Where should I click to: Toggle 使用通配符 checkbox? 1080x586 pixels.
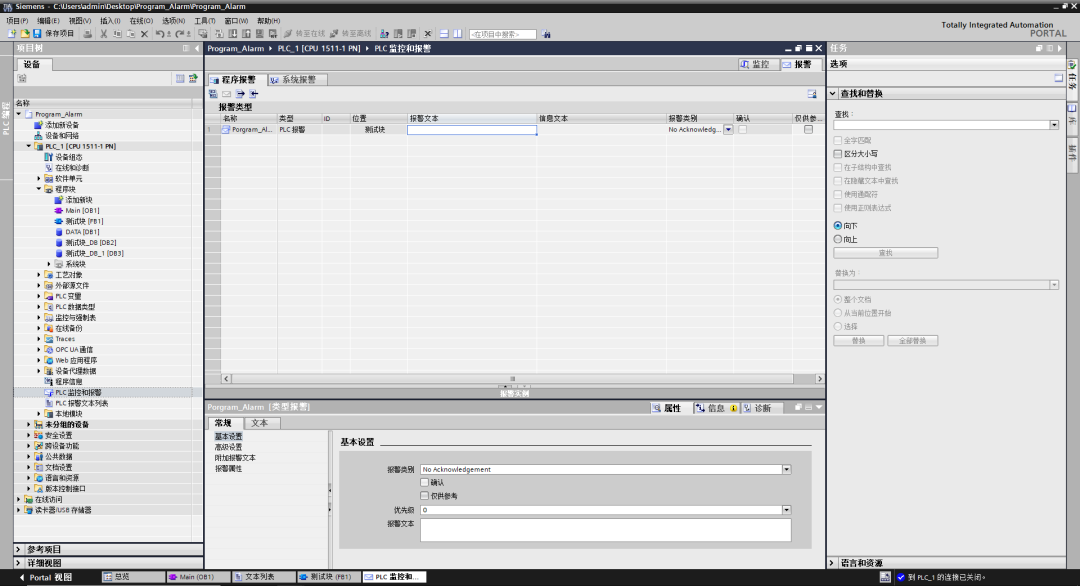point(838,194)
